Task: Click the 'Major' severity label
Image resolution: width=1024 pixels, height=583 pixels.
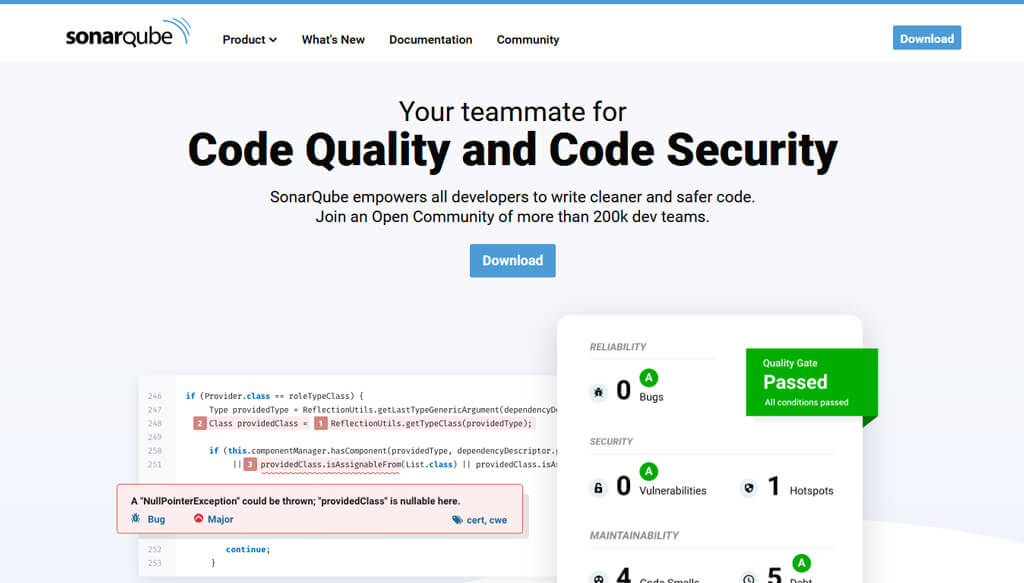Action: (x=220, y=519)
